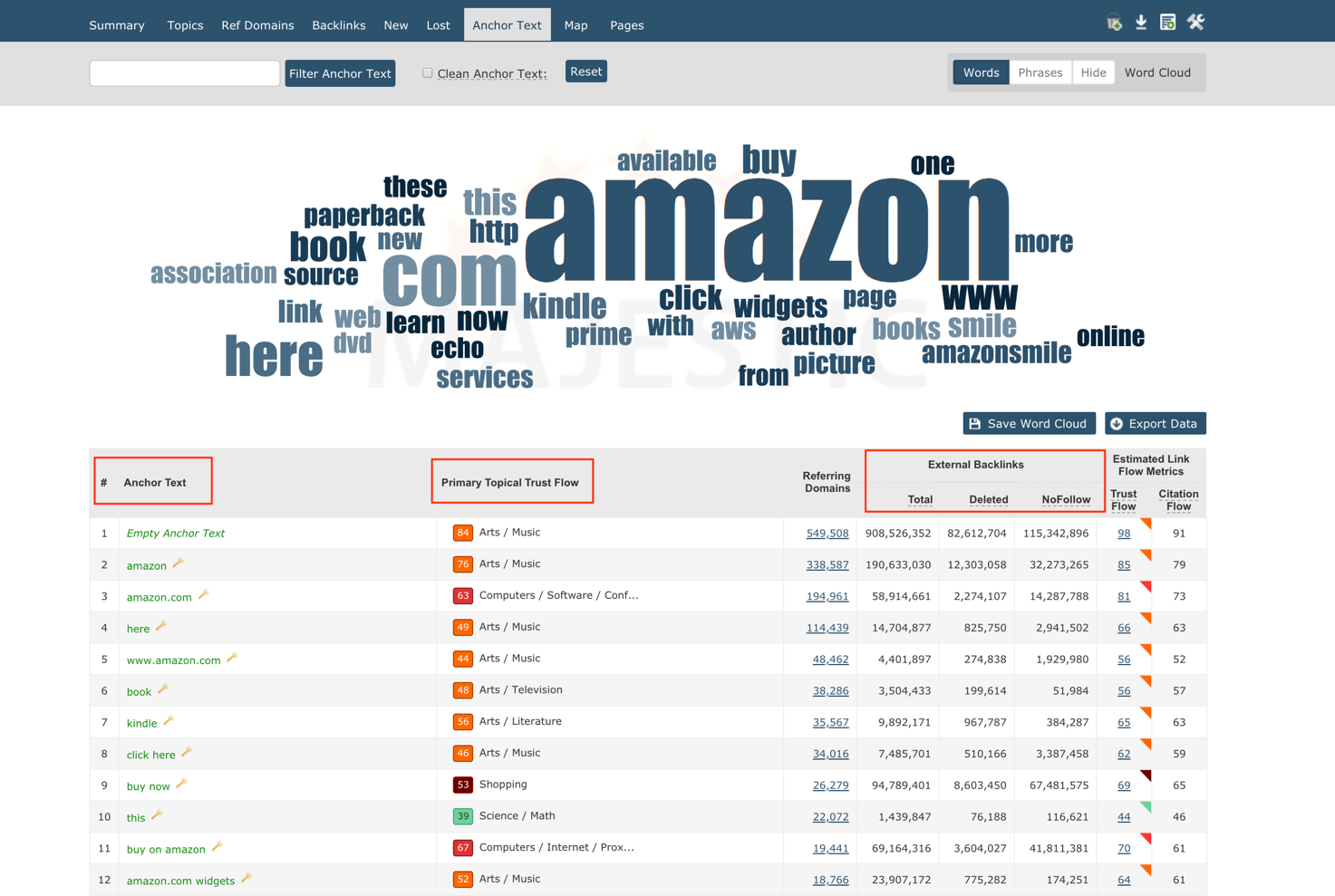Image resolution: width=1335 pixels, height=896 pixels.
Task: Open the Summary tab
Action: click(x=117, y=25)
